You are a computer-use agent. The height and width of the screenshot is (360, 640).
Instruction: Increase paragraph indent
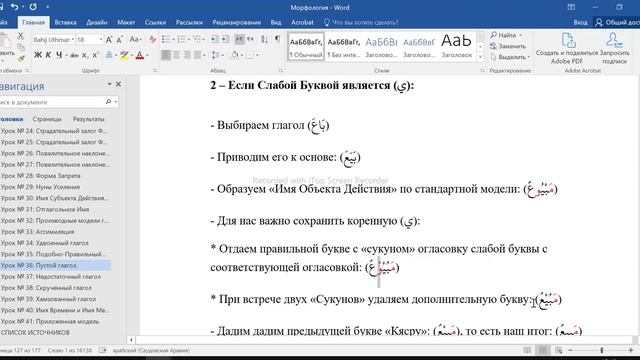tap(225, 39)
